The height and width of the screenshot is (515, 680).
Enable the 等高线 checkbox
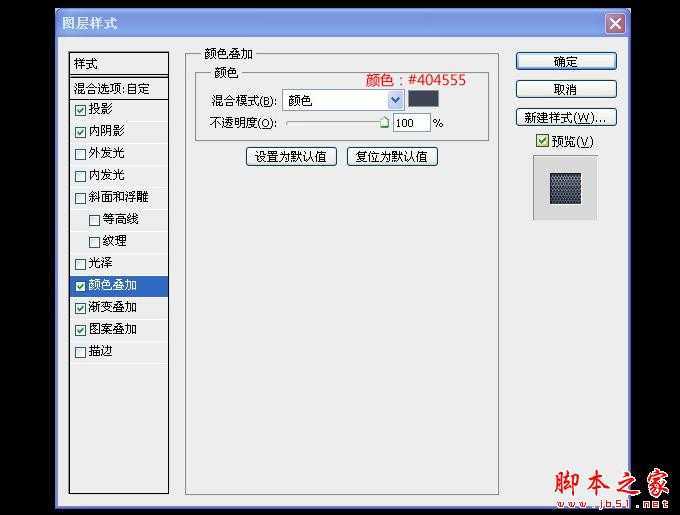(94, 221)
